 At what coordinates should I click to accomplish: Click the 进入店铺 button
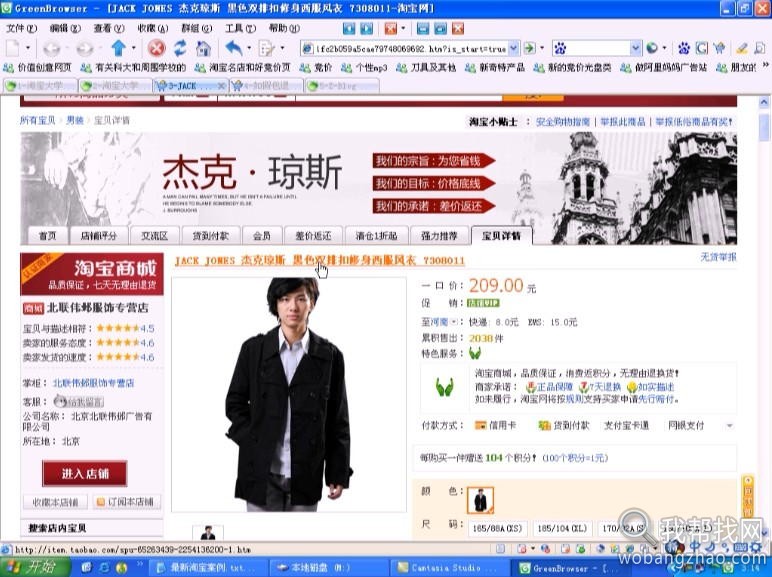click(85, 474)
